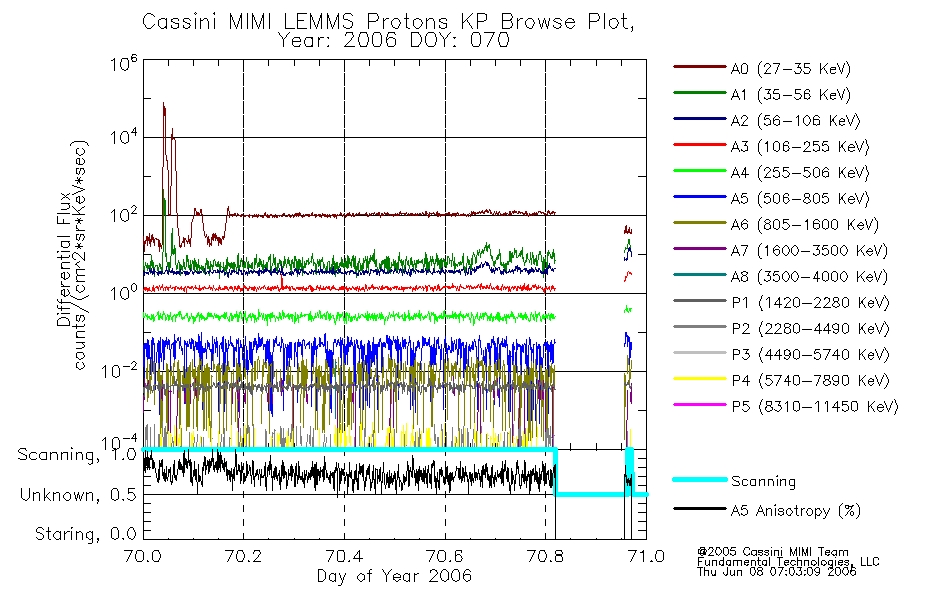Click the y-axis label 10^2
This screenshot has height=600, width=950.
click(124, 215)
